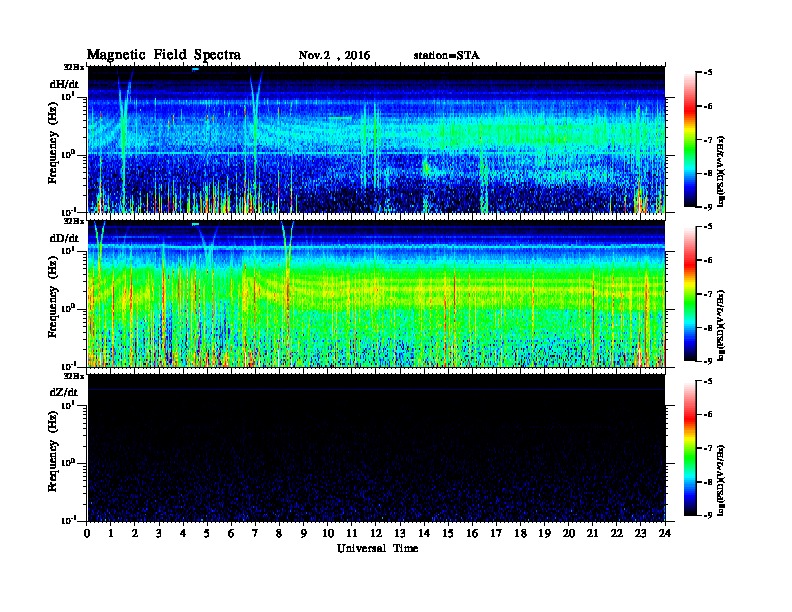Click the '-5' value on top colorbar

(708, 72)
